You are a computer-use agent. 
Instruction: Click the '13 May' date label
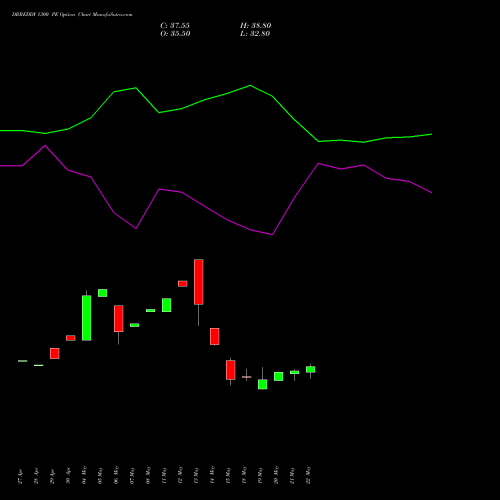tap(196, 475)
